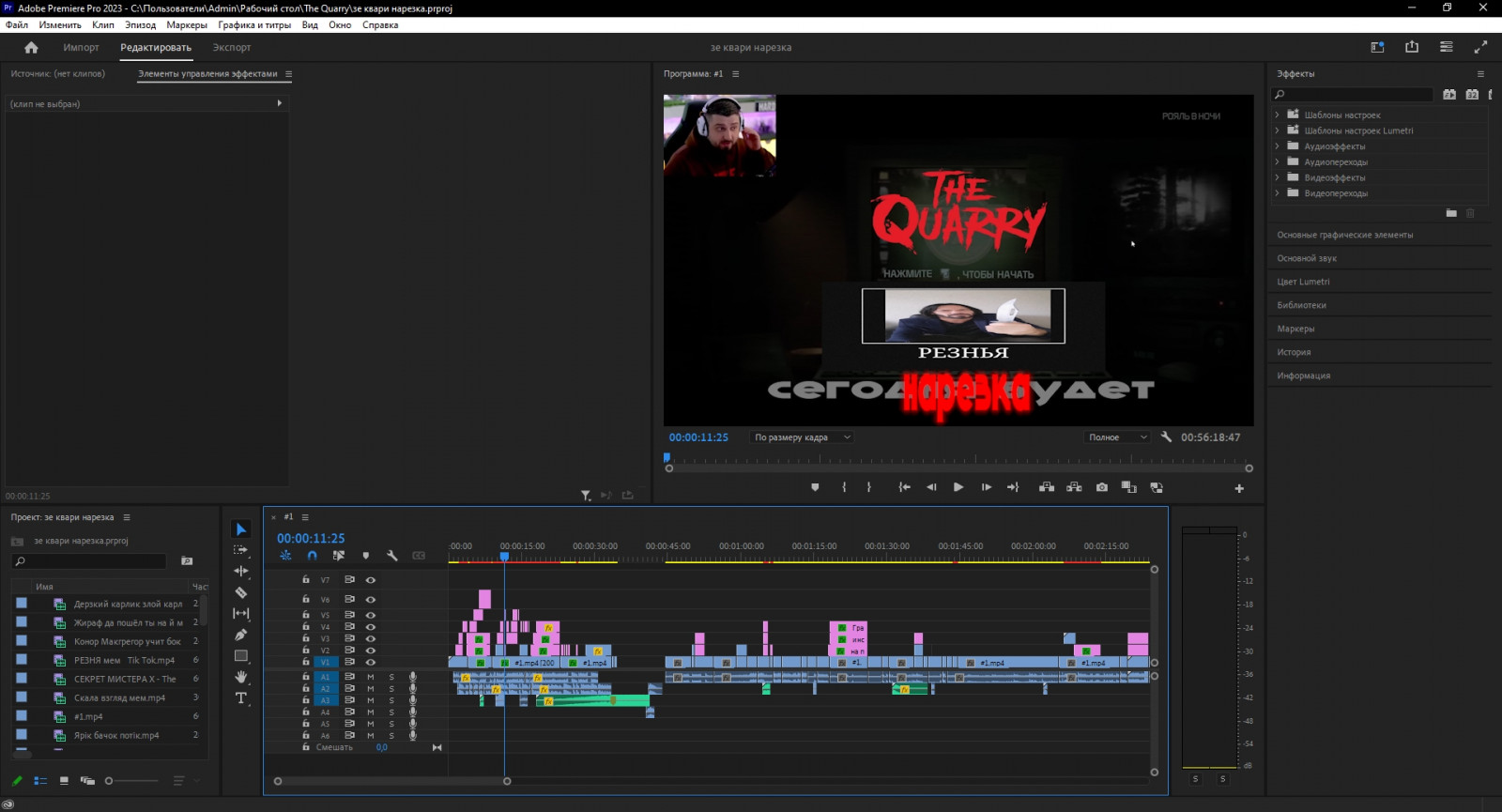The image size is (1502, 812).
Task: Select the Pen tool
Action: click(x=241, y=635)
